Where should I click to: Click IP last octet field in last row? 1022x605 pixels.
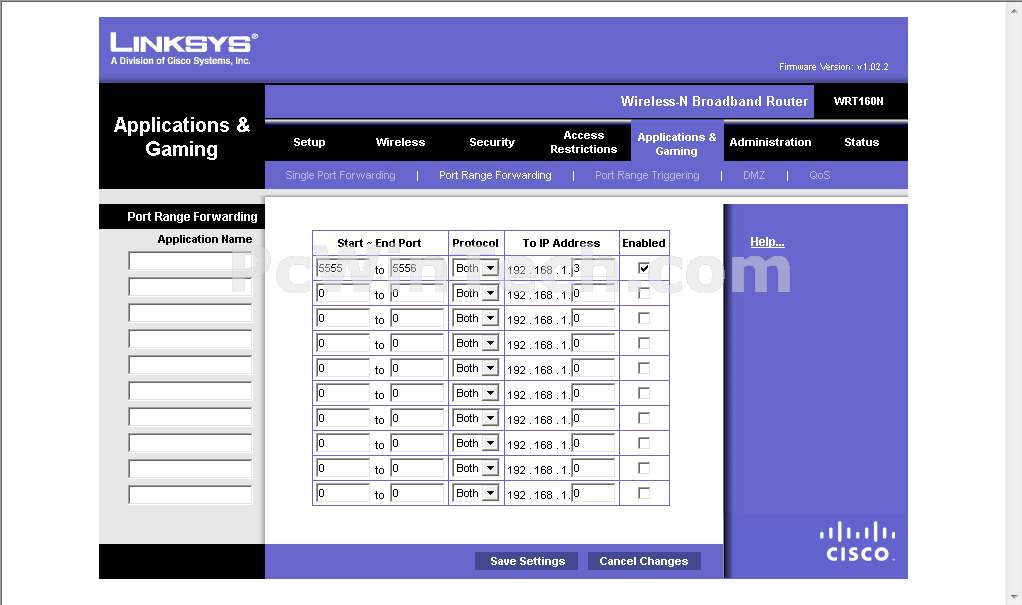[593, 494]
